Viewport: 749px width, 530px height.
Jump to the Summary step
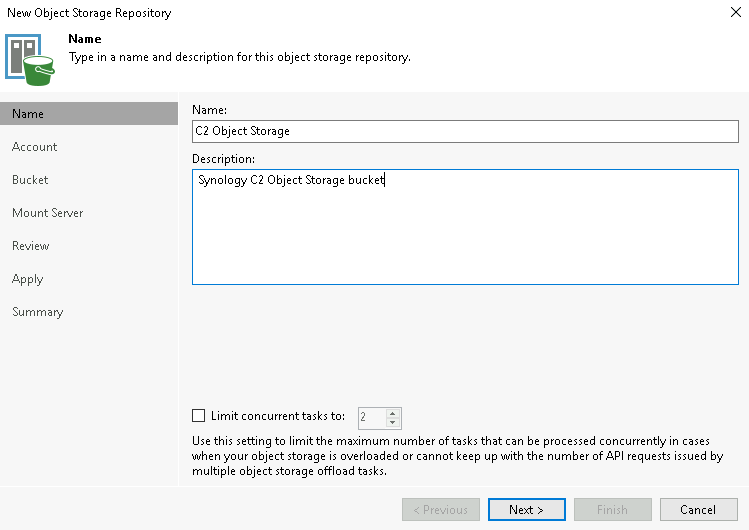click(38, 312)
